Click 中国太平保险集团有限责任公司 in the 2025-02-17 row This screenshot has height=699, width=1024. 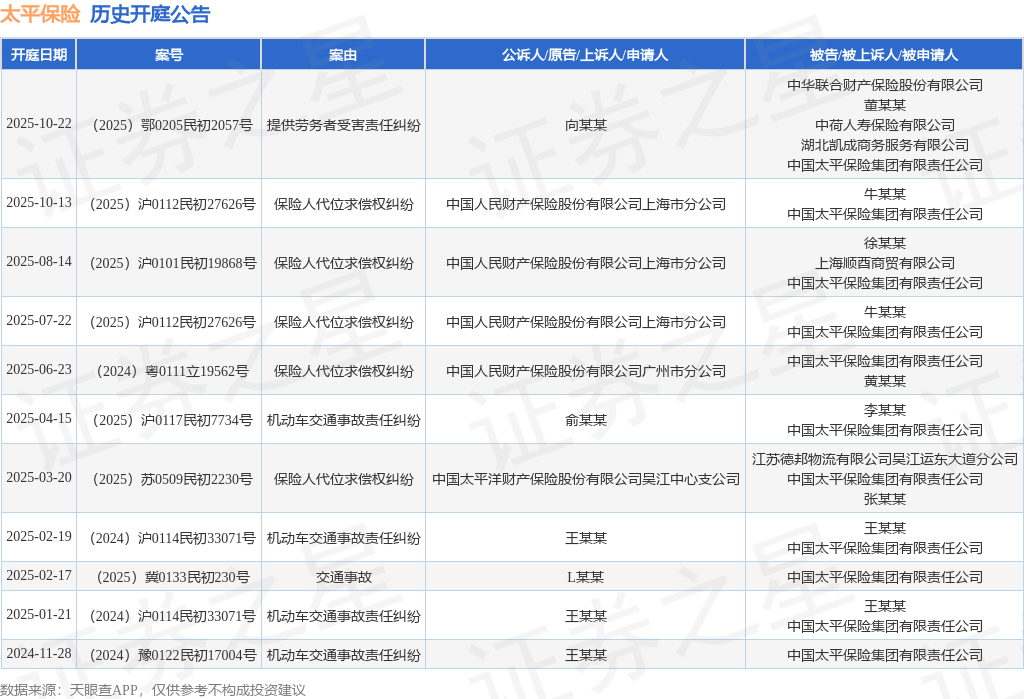coord(884,577)
